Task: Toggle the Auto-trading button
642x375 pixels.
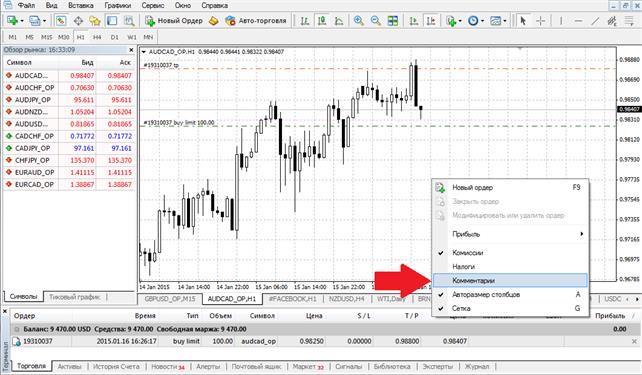Action: pyautogui.click(x=256, y=20)
